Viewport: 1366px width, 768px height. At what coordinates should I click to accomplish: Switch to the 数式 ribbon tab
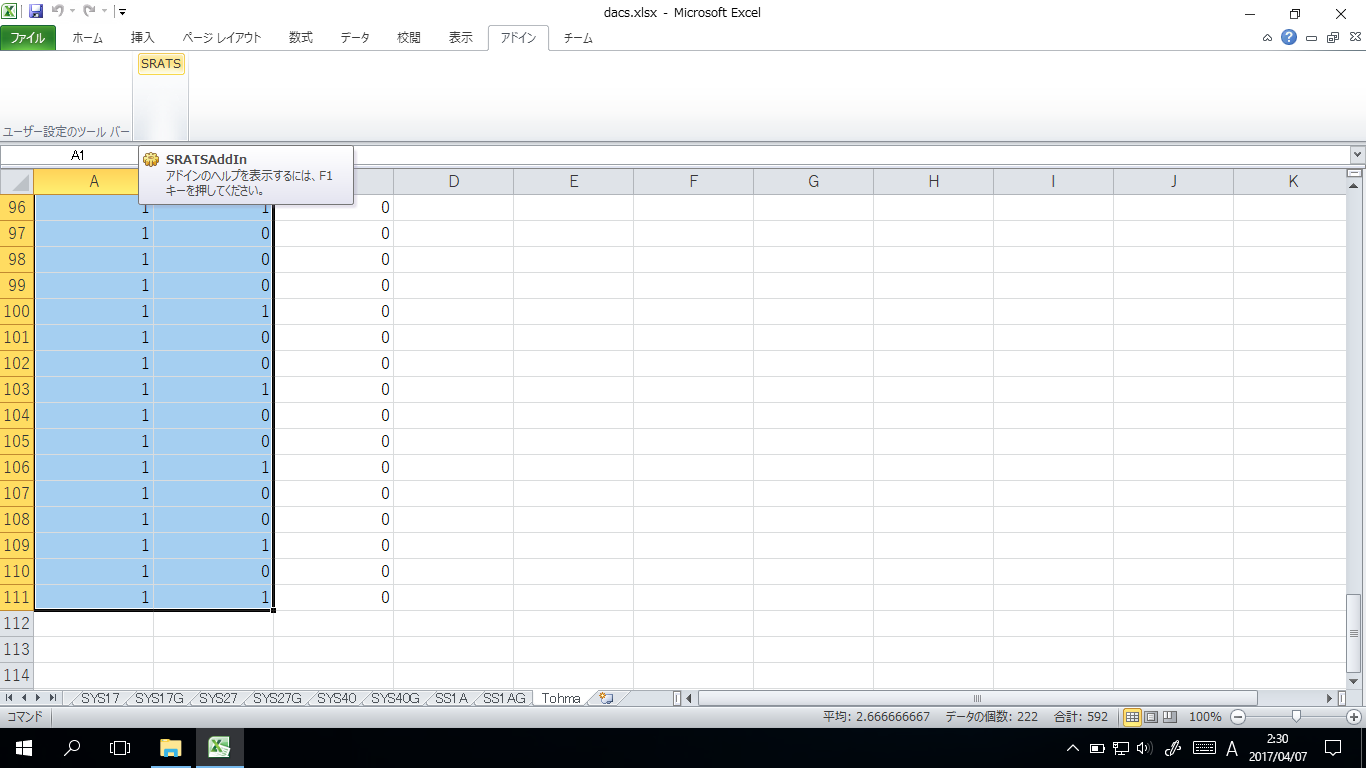click(x=301, y=38)
